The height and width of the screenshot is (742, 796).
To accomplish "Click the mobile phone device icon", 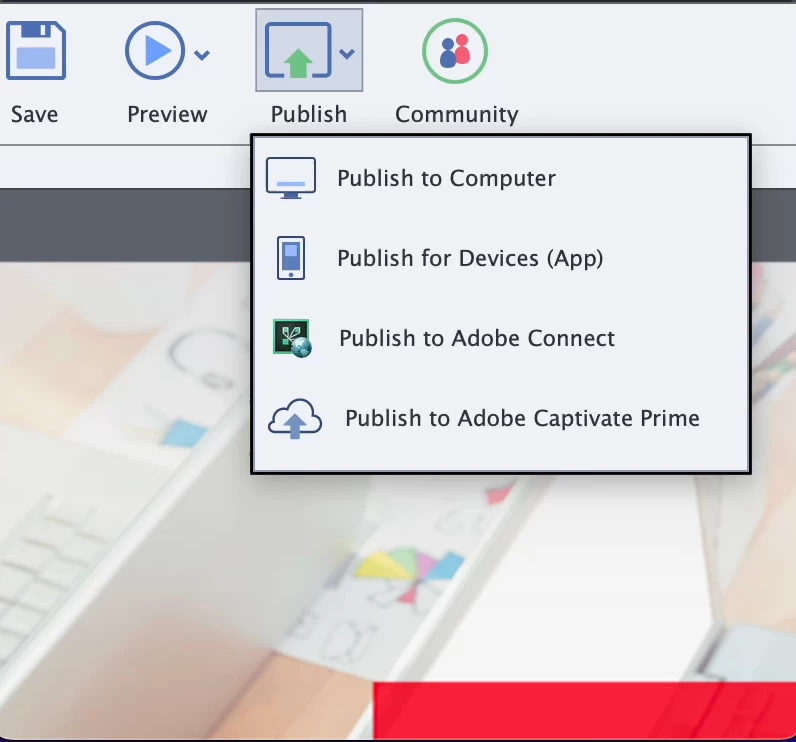I will (291, 258).
